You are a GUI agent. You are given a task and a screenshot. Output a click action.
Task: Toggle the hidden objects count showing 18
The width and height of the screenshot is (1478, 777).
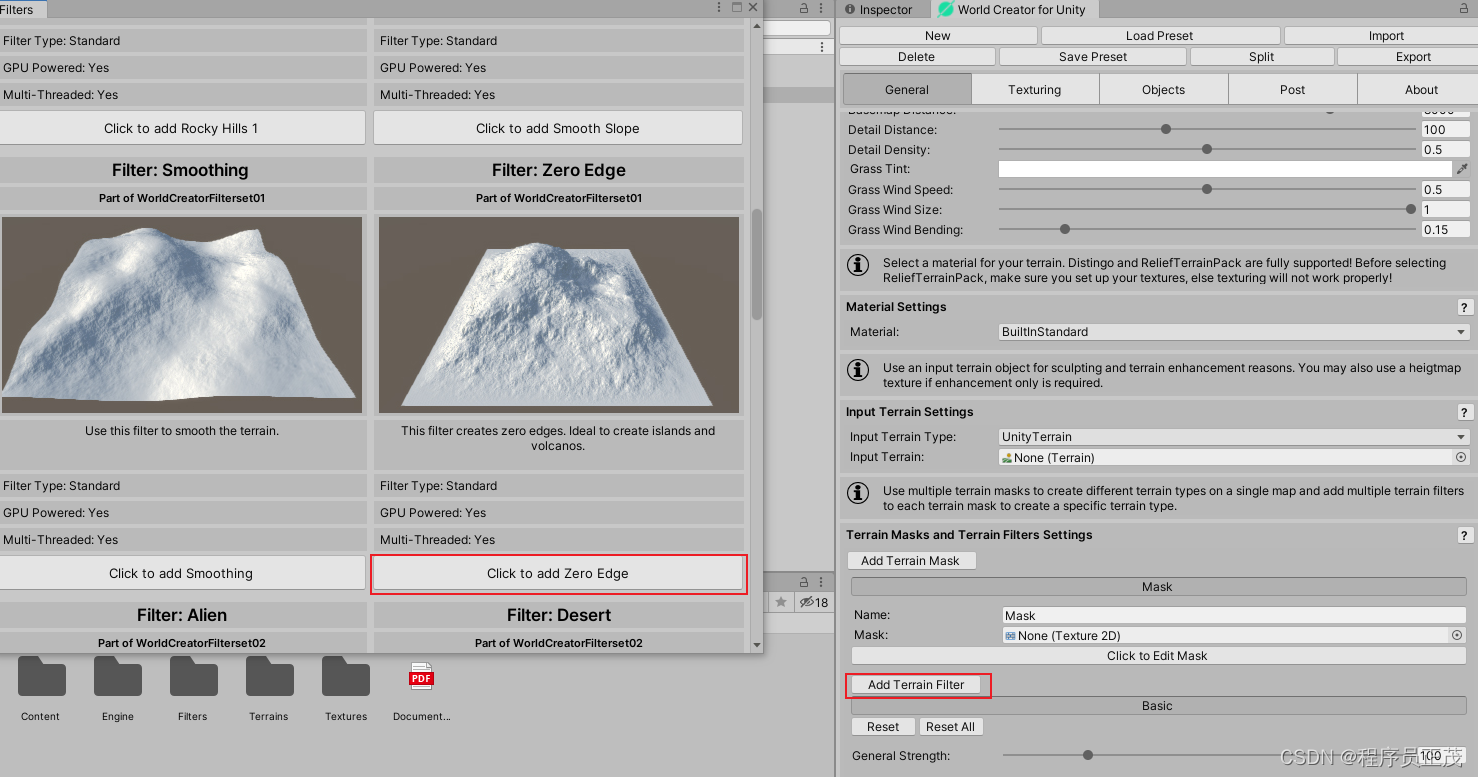pos(812,602)
